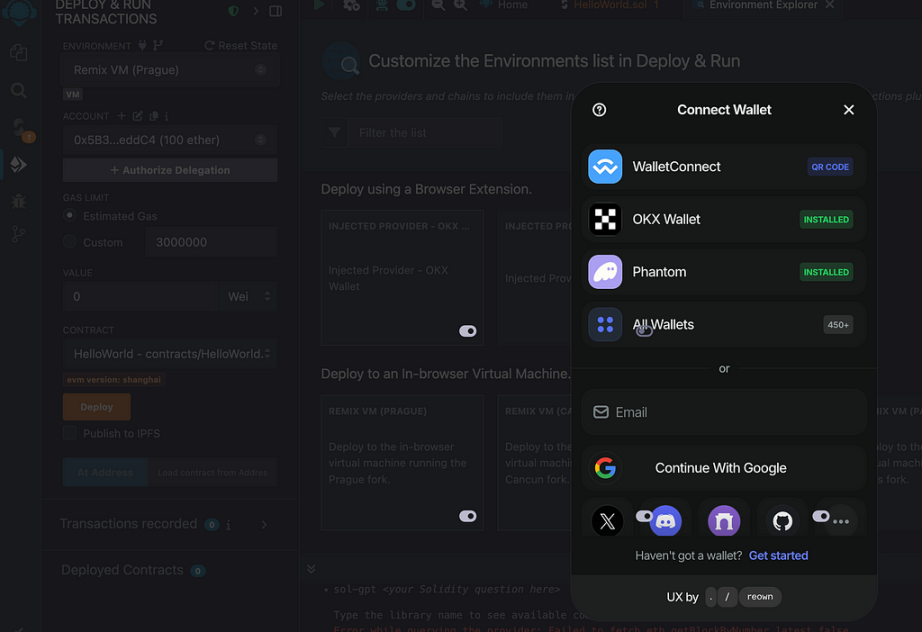Open All Wallets list
922x632 pixels.
[x=724, y=325]
